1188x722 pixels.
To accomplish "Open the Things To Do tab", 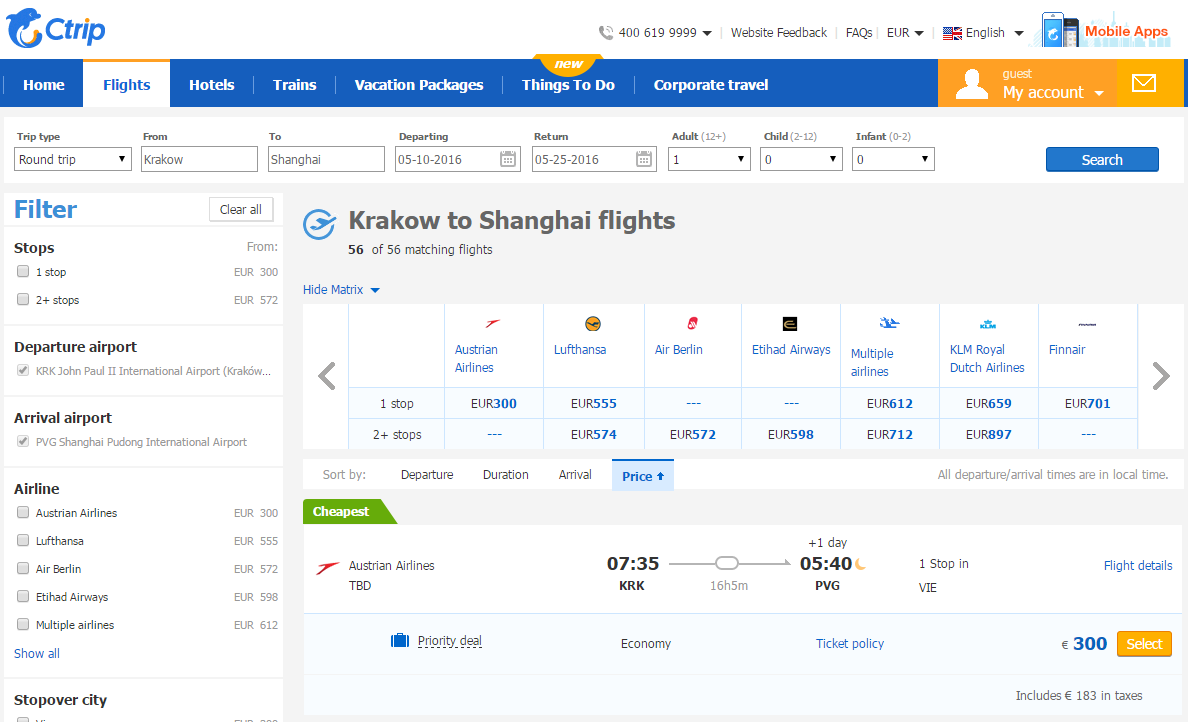I will [x=568, y=85].
